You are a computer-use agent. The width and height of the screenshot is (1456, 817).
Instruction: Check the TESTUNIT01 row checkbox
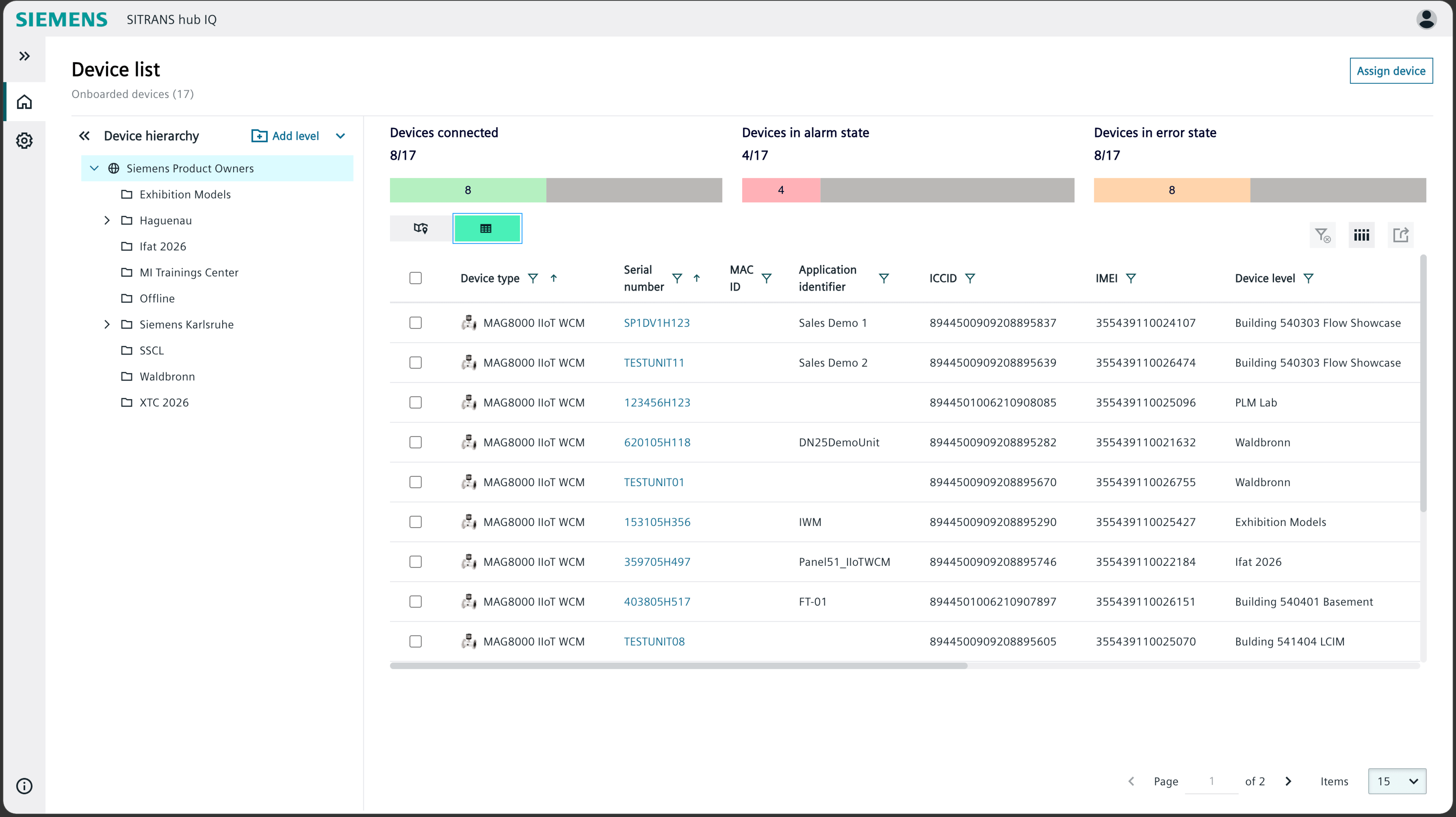coord(416,482)
